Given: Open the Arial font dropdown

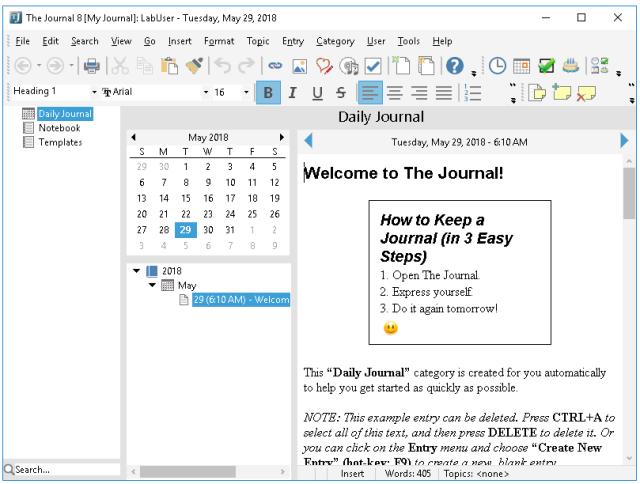Looking at the screenshot, I should [x=206, y=92].
